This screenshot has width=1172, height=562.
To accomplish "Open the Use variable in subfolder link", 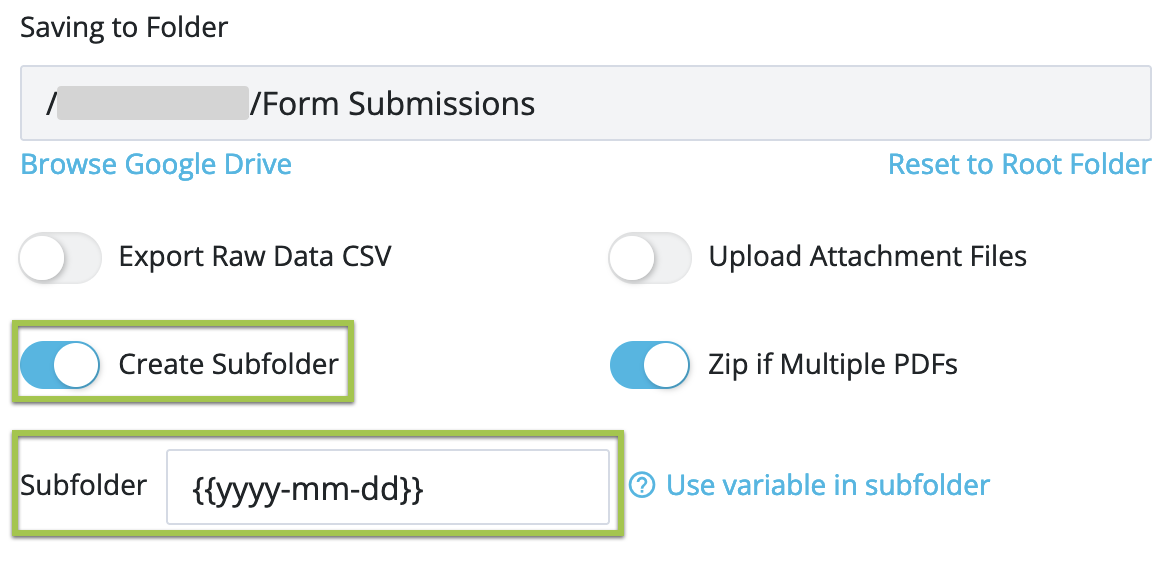I will click(828, 486).
